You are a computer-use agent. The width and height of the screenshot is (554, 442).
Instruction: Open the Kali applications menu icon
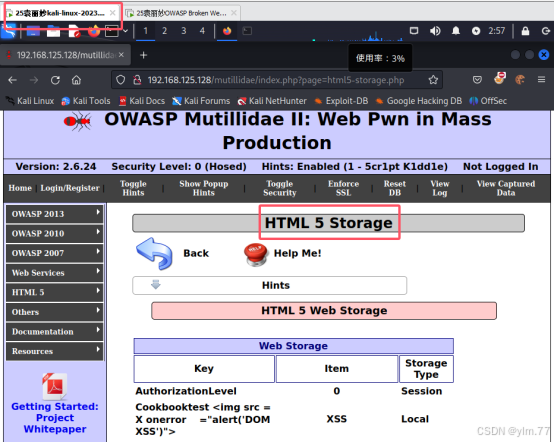pos(8,31)
